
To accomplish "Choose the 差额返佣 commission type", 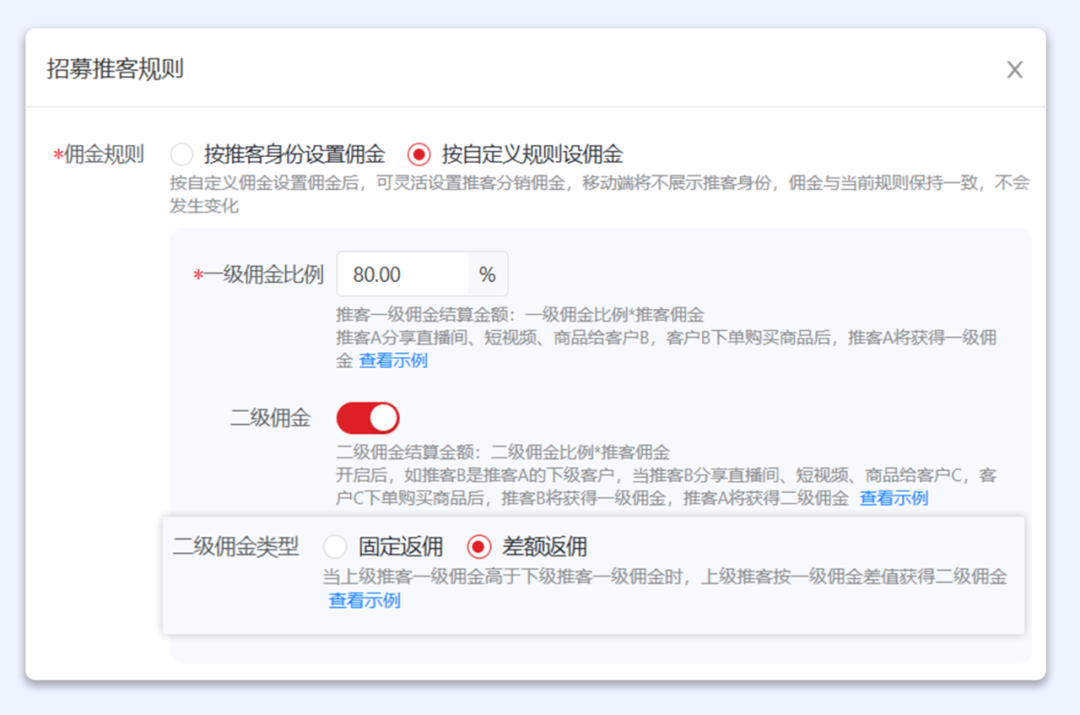I will pyautogui.click(x=478, y=546).
